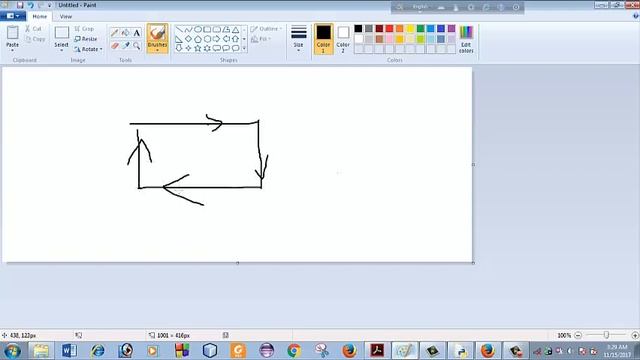
Task: Click the Crop button
Action: click(84, 29)
